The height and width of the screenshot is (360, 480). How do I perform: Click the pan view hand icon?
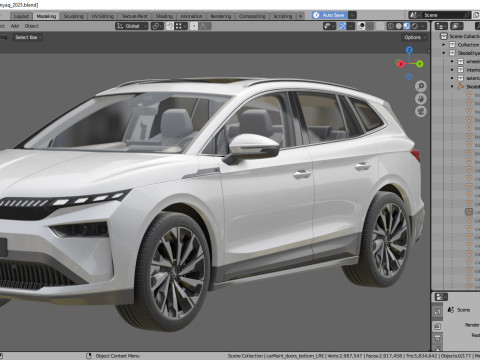[x=421, y=99]
